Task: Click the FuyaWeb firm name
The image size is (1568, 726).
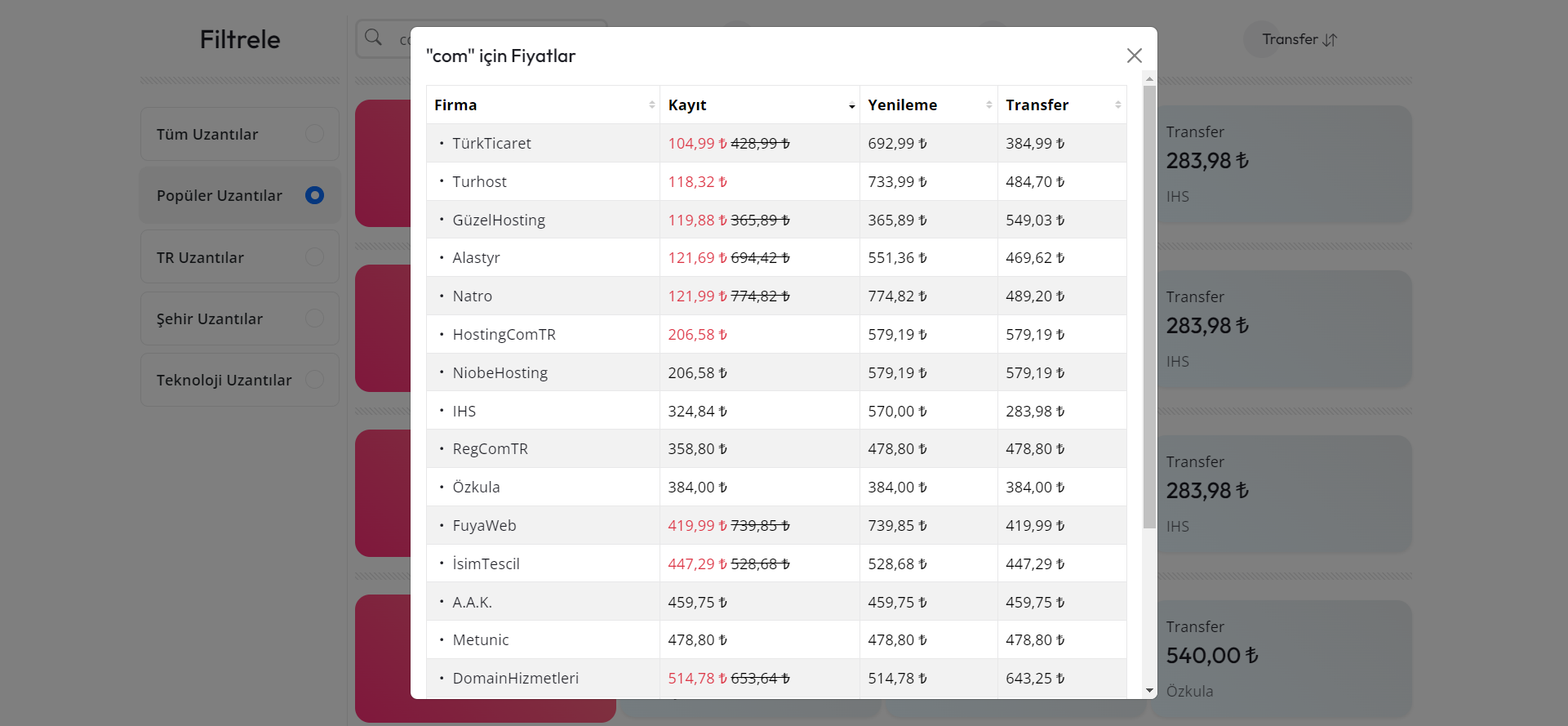Action: pyautogui.click(x=484, y=525)
